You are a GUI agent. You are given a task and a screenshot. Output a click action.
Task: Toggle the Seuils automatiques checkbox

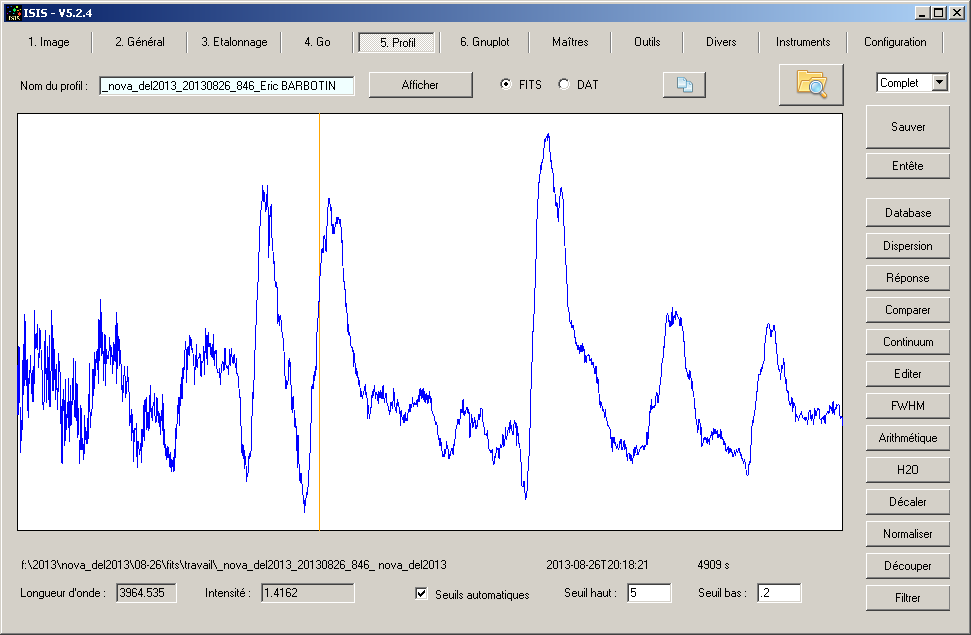click(x=421, y=594)
